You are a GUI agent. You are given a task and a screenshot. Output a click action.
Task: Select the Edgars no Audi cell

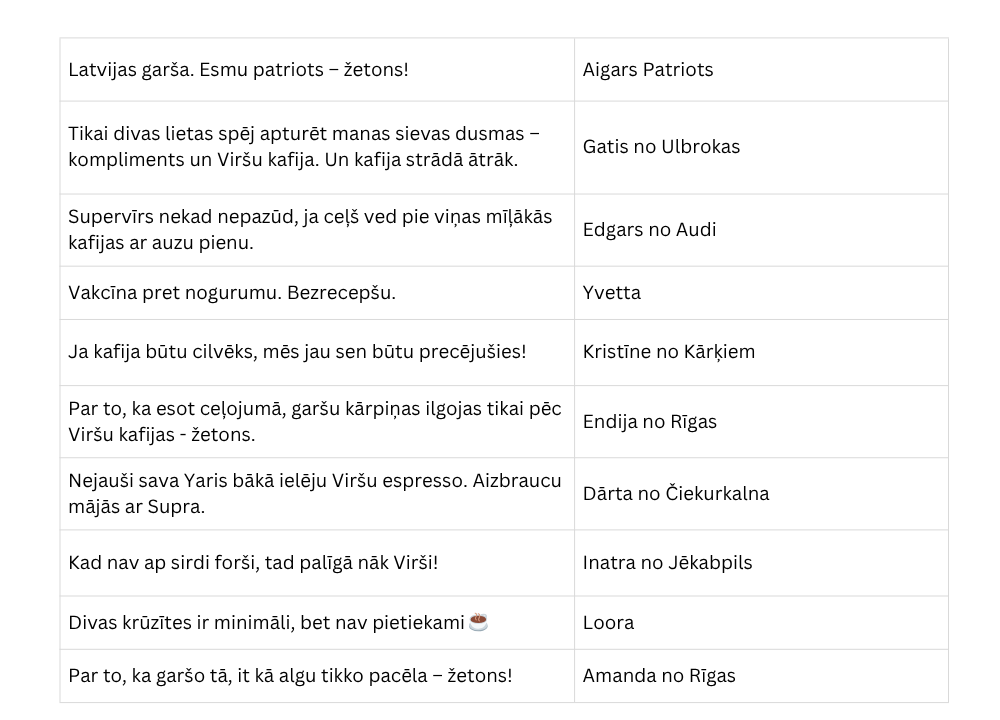pos(649,230)
